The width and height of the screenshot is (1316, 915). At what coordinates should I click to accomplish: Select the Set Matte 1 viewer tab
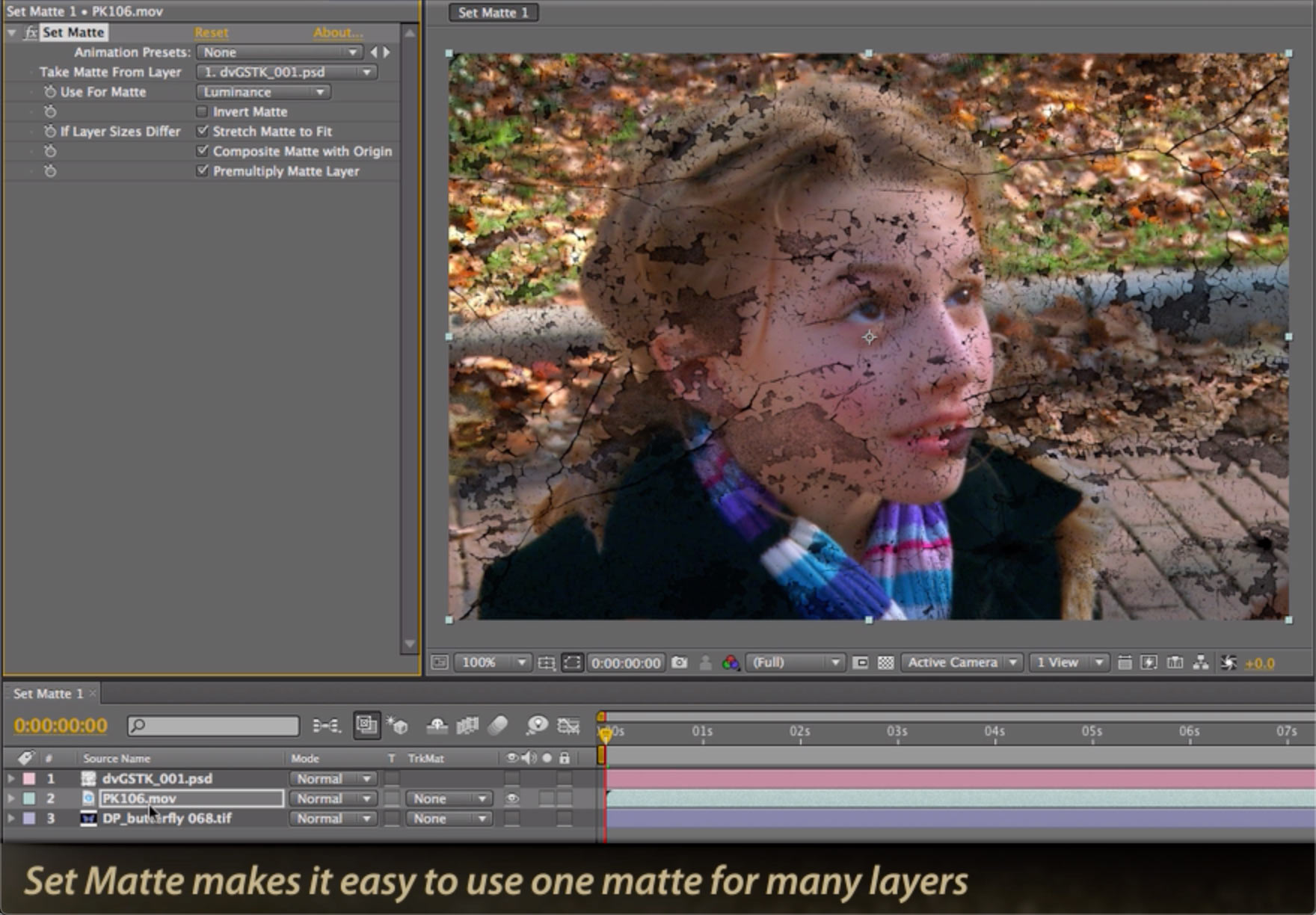tap(493, 13)
